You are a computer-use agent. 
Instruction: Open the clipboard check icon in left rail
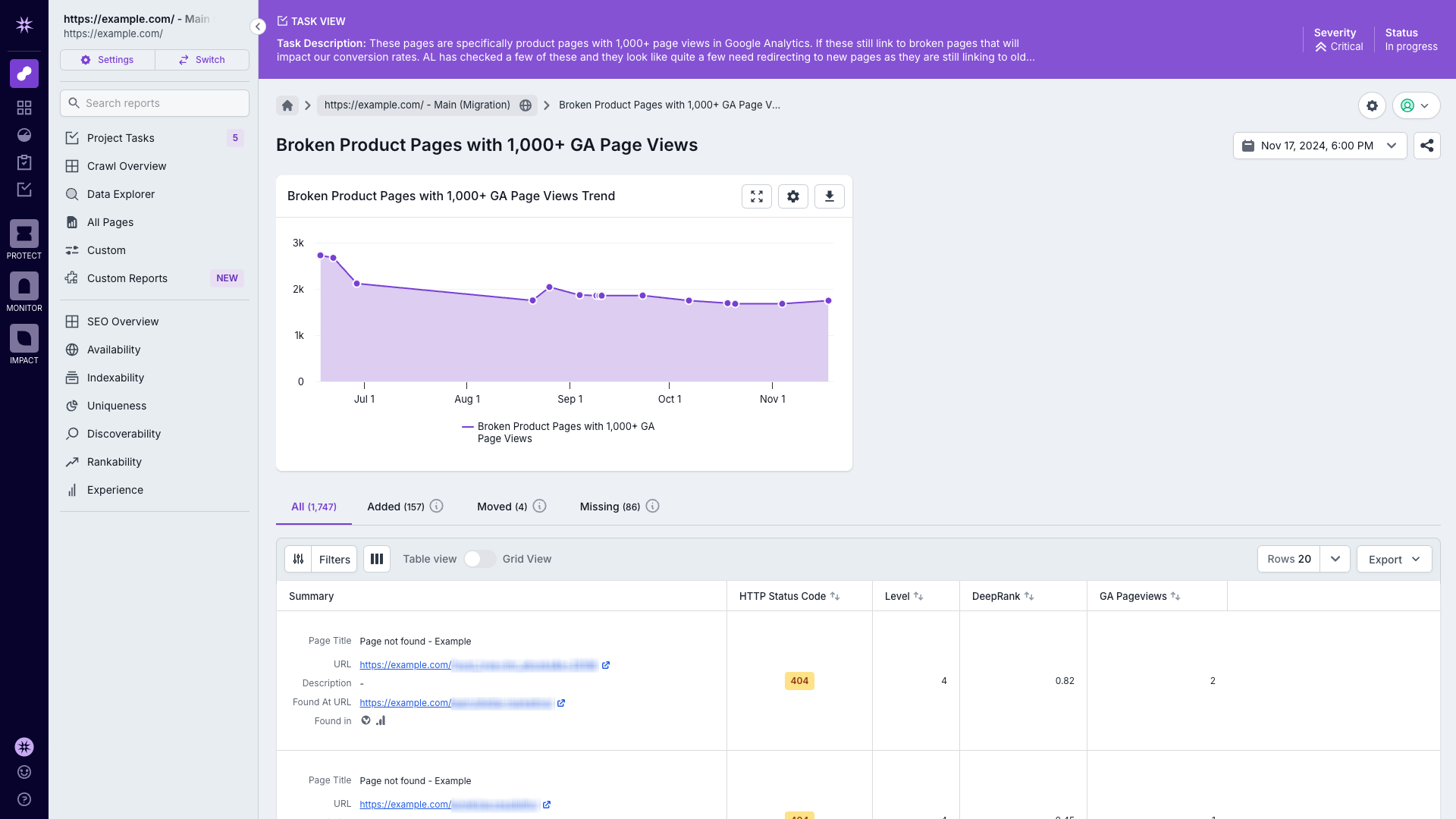pos(24,162)
